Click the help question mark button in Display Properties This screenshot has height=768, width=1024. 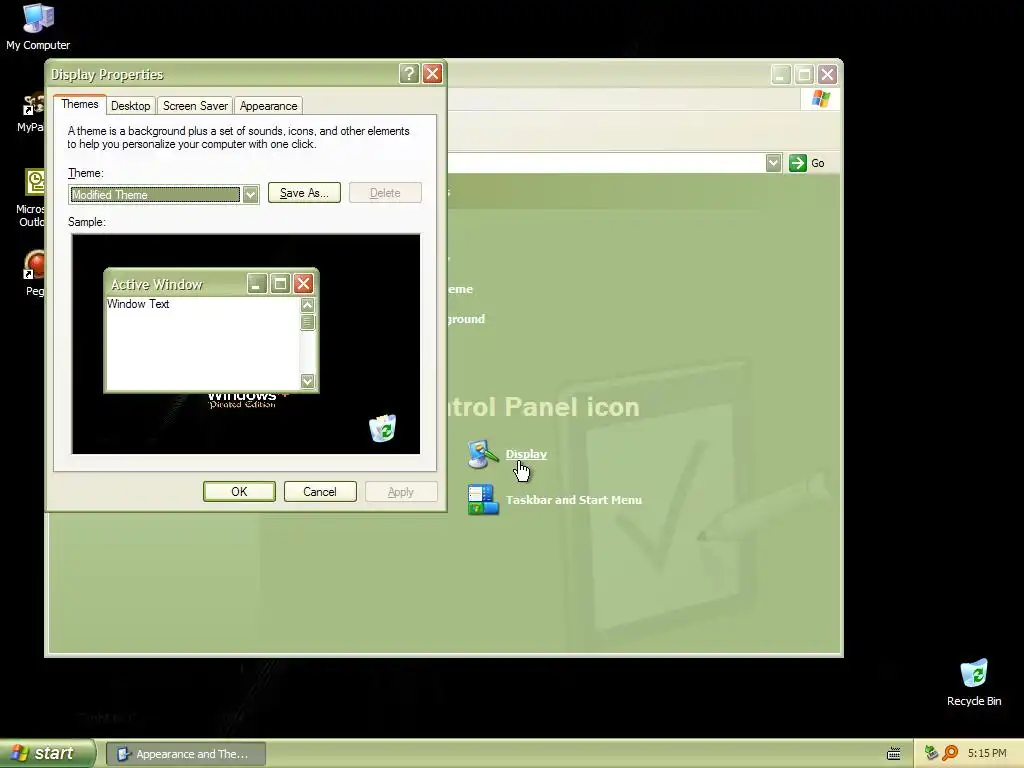(x=409, y=74)
